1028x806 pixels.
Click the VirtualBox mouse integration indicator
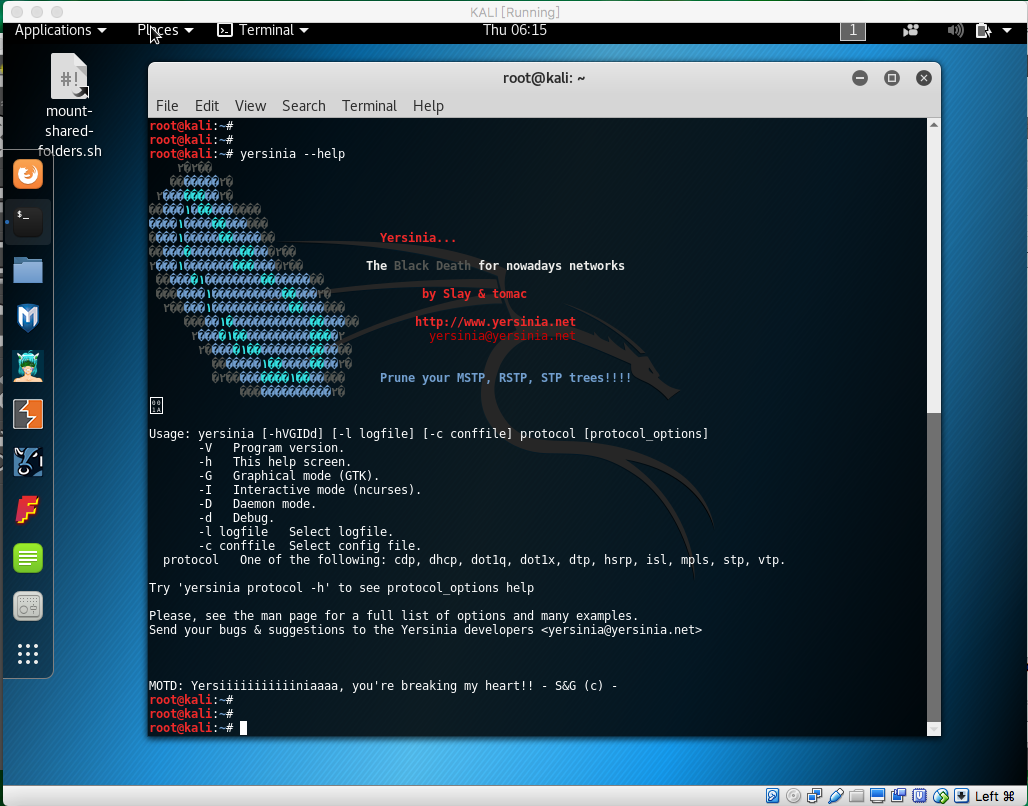(x=940, y=796)
